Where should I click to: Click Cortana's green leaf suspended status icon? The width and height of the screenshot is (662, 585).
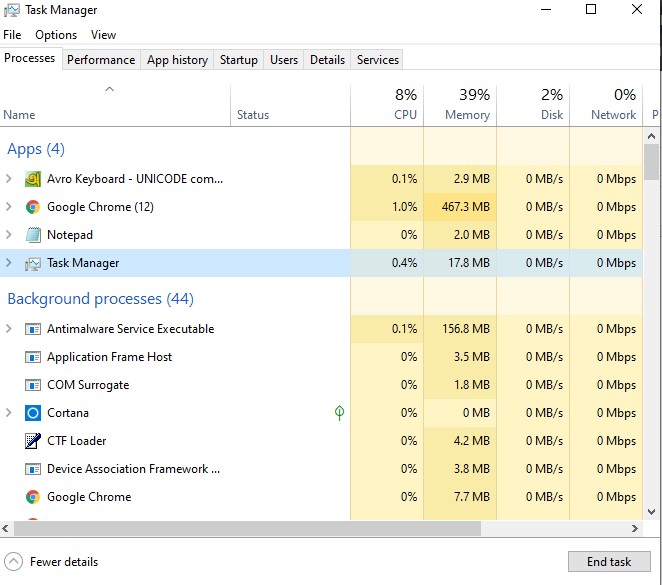339,413
